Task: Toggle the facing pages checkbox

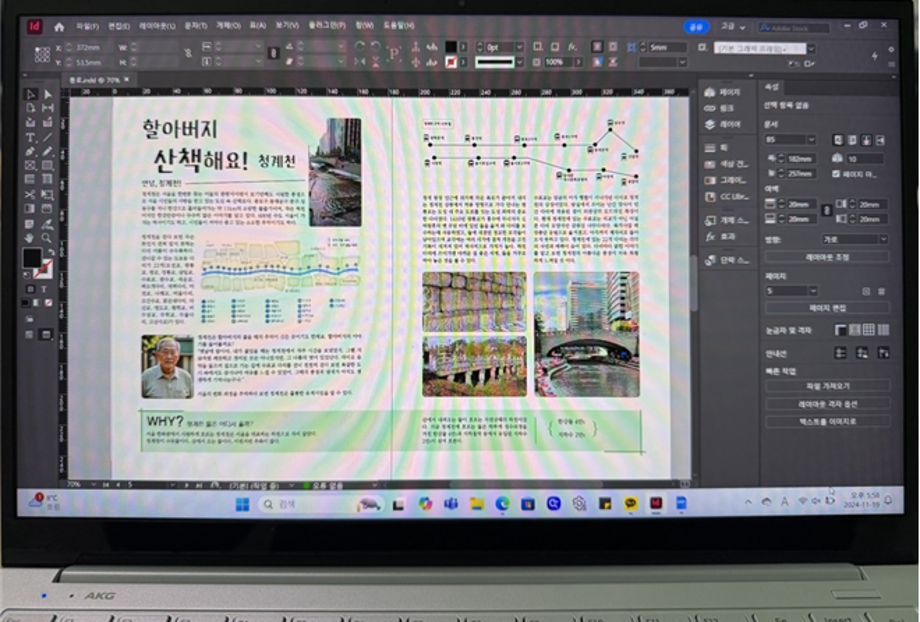Action: point(836,173)
